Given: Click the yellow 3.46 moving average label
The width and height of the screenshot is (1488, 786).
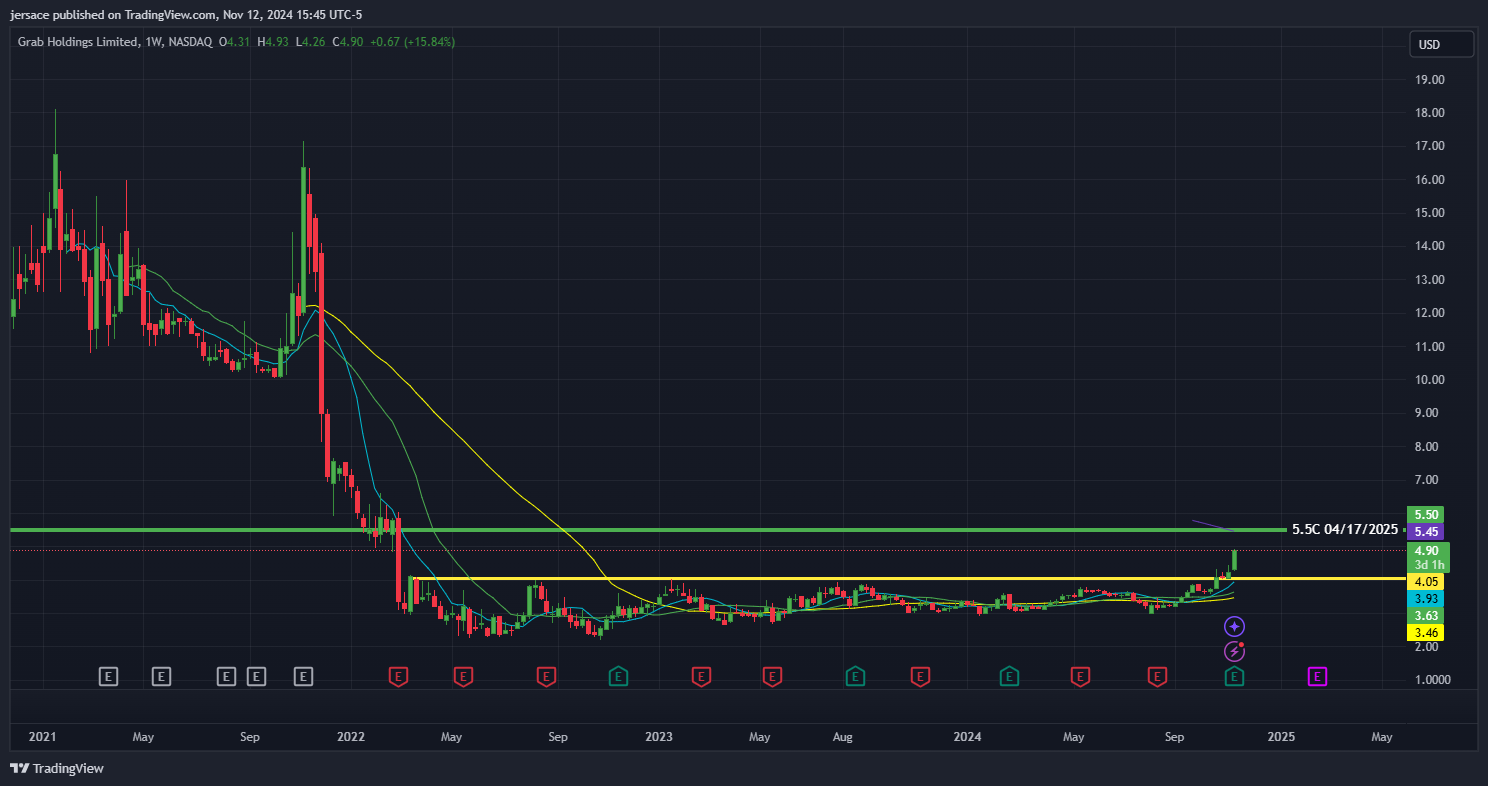Looking at the screenshot, I should coord(1427,632).
